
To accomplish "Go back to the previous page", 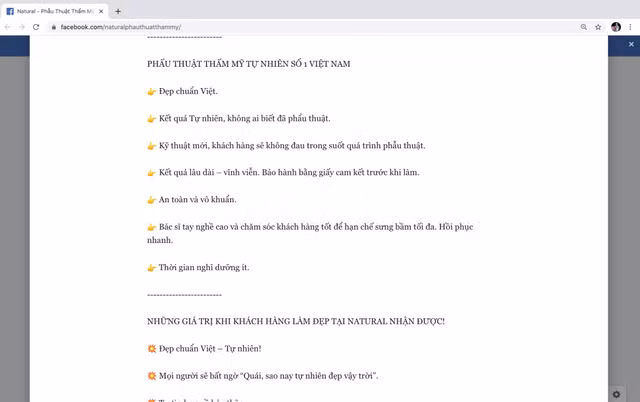I will 8,27.
